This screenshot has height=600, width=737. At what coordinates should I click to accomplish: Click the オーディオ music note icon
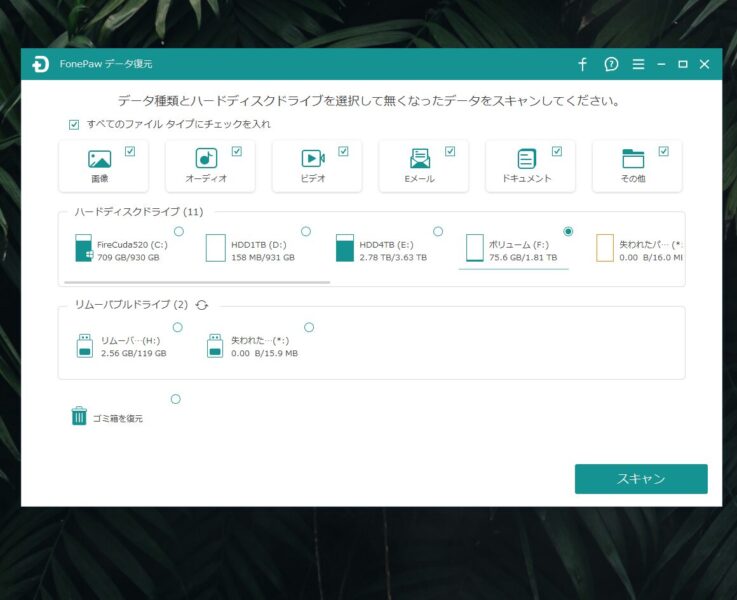[x=206, y=158]
